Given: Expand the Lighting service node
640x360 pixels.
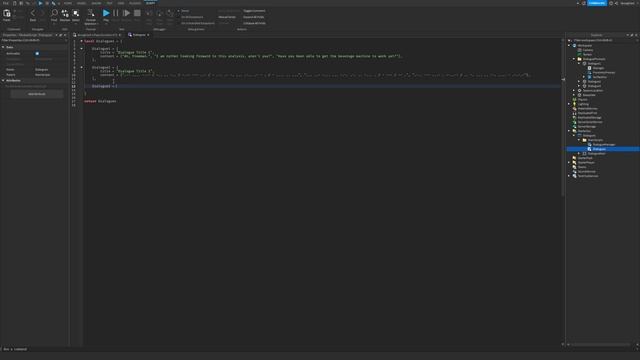Looking at the screenshot, I should (x=569, y=104).
